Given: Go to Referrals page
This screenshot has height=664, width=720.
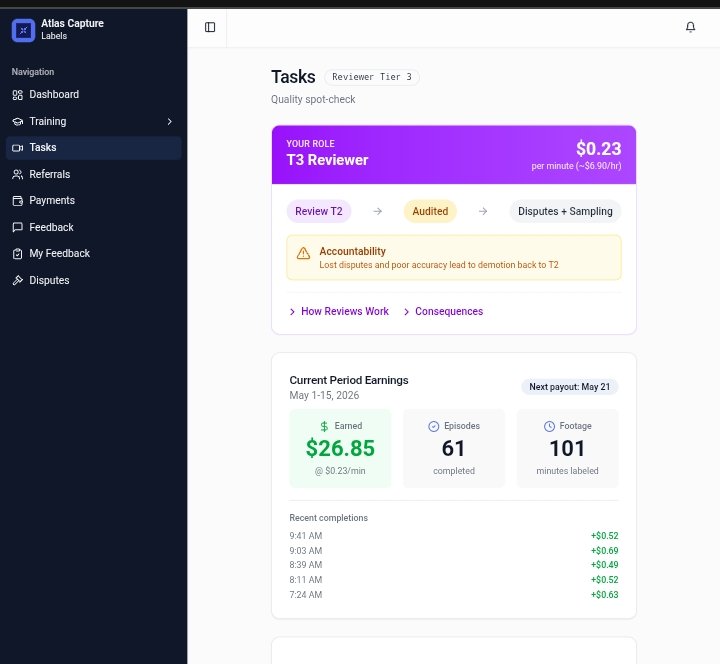Looking at the screenshot, I should [x=94, y=174].
